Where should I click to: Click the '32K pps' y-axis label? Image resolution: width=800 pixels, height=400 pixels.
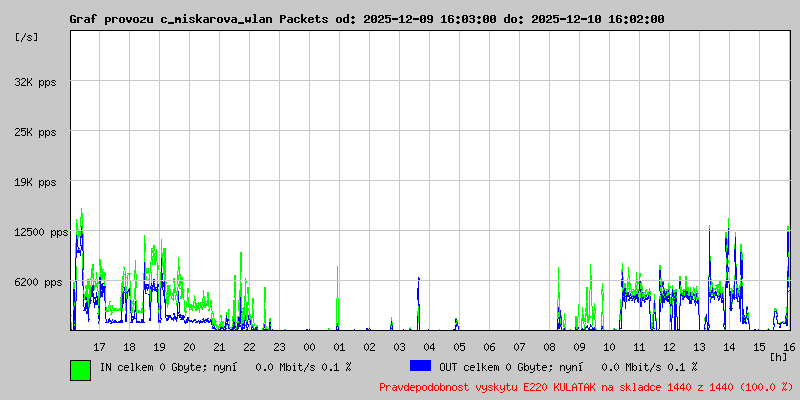point(35,82)
